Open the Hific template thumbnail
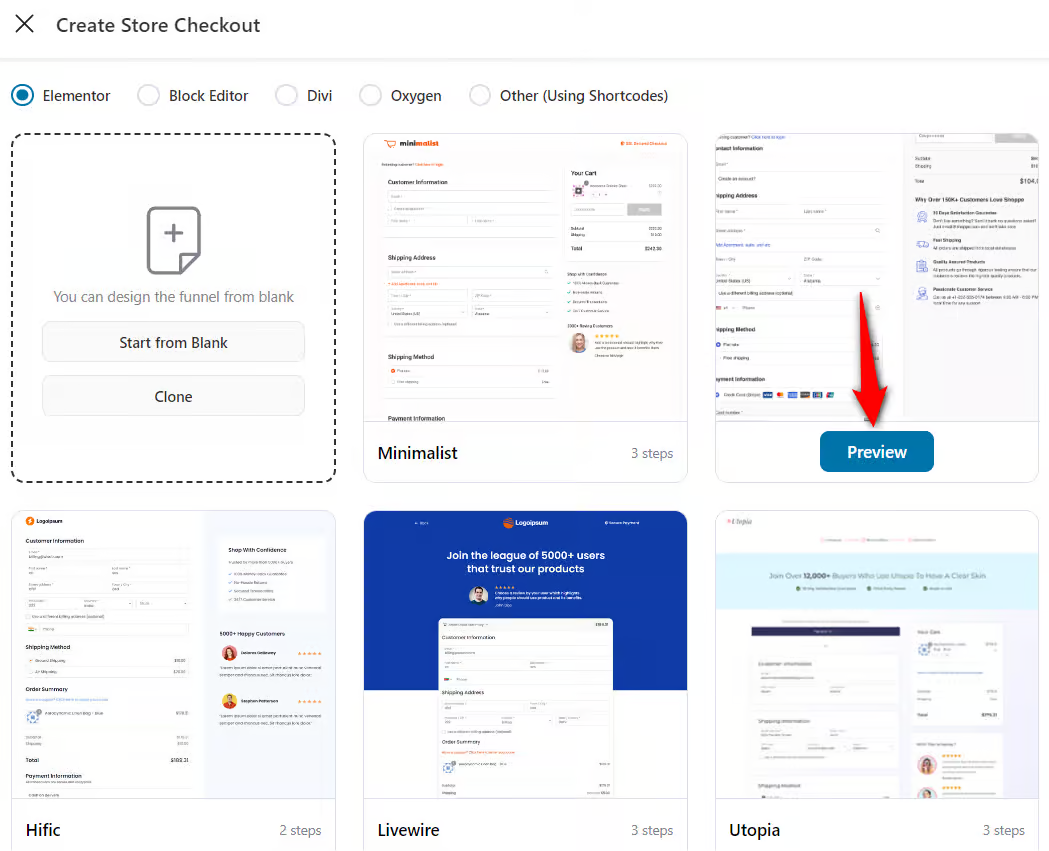 click(x=173, y=655)
